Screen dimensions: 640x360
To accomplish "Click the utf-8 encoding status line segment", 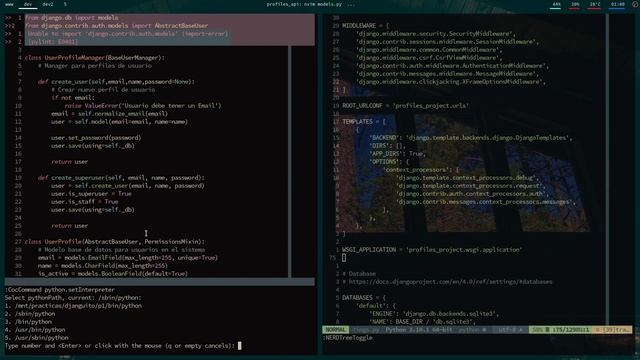I will point(507,330).
